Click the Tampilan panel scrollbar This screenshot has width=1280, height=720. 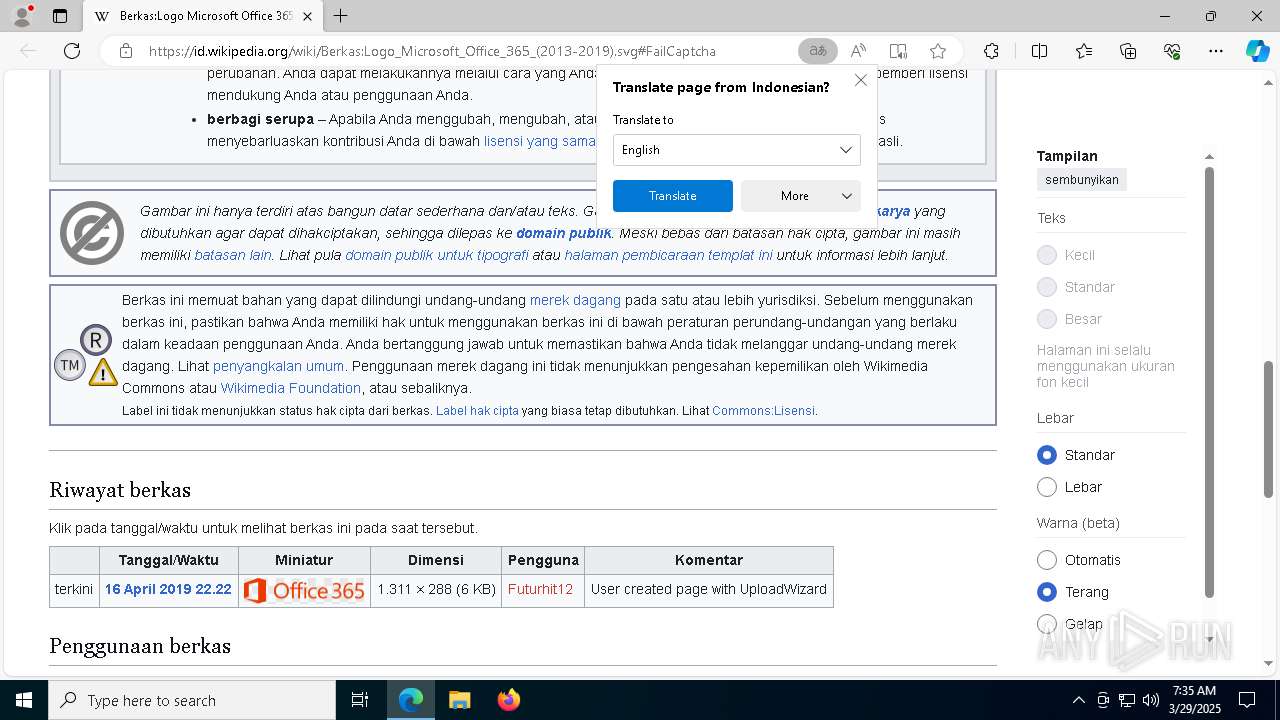click(1209, 382)
